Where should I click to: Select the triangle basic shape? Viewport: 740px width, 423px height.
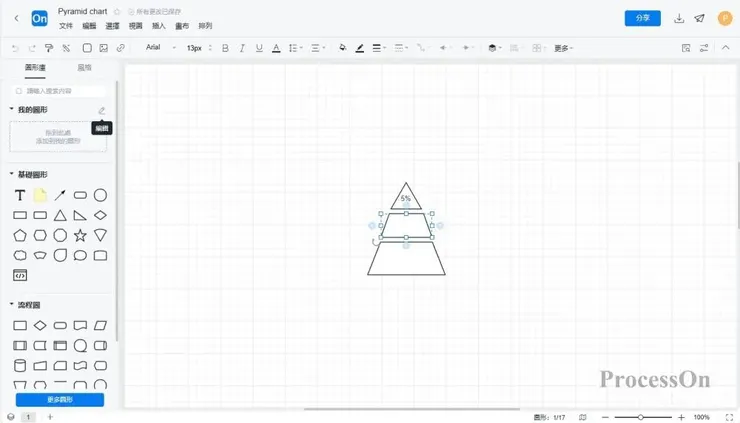pyautogui.click(x=60, y=215)
